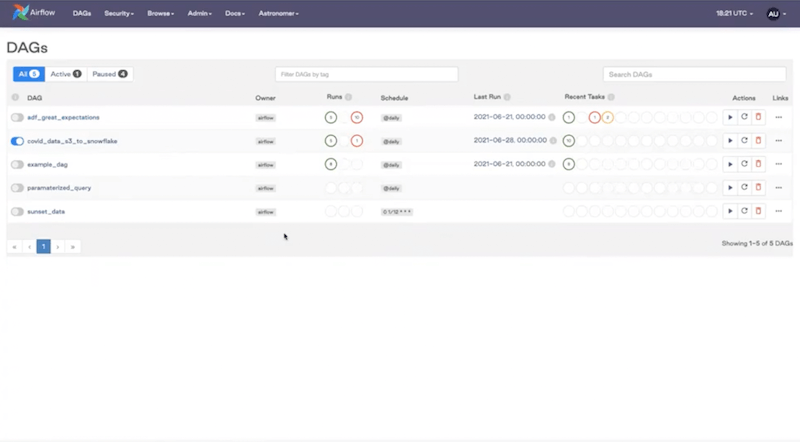Open the Security dropdown menu
The width and height of the screenshot is (800, 442).
[x=119, y=13]
